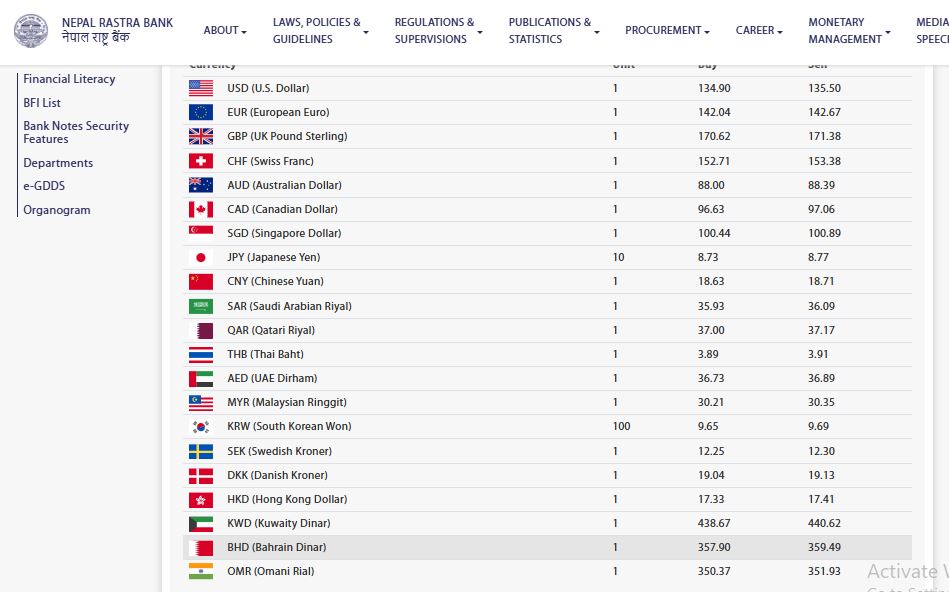
Task: Click the European Euro flag icon
Action: 200,112
